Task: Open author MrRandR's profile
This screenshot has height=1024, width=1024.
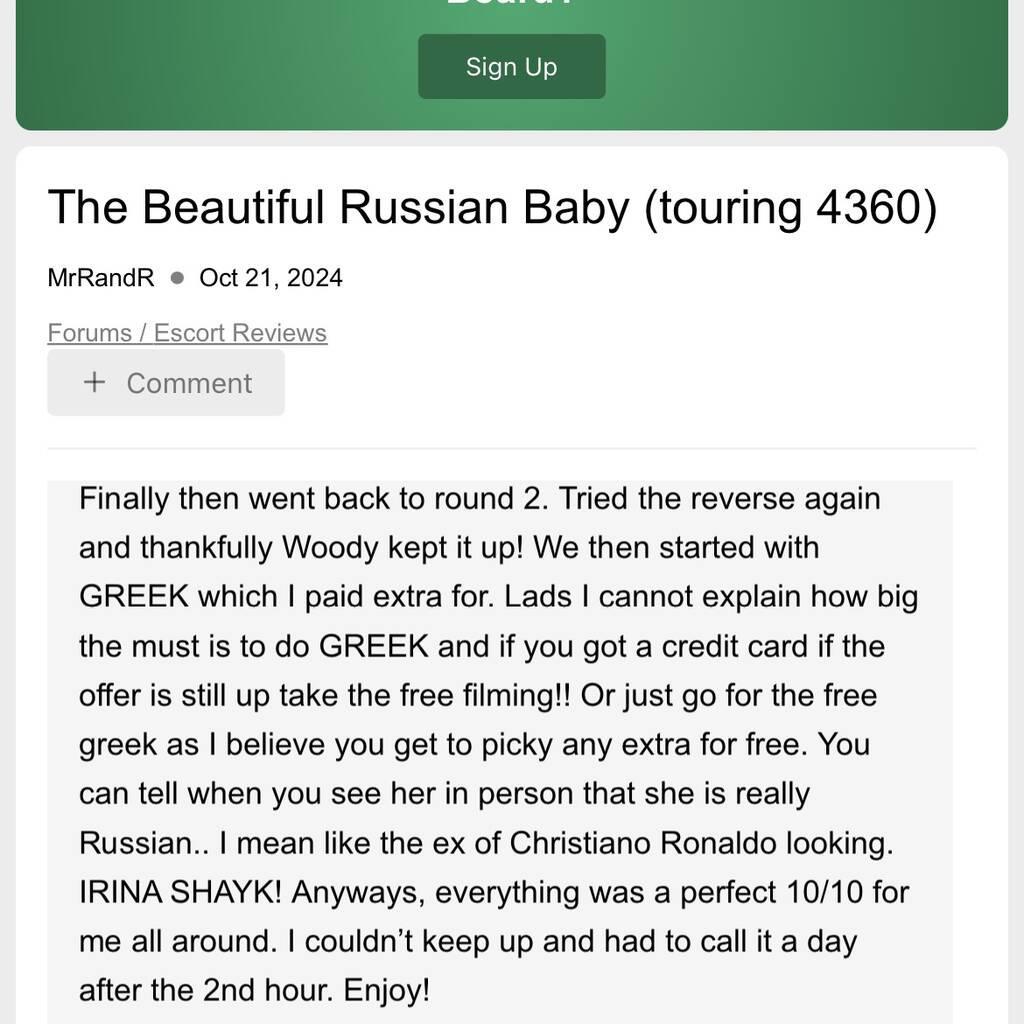Action: 101,278
